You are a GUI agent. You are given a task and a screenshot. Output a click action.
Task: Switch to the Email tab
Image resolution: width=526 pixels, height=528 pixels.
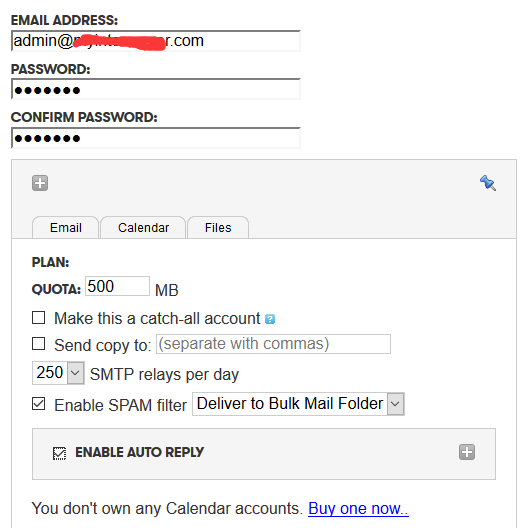click(65, 228)
